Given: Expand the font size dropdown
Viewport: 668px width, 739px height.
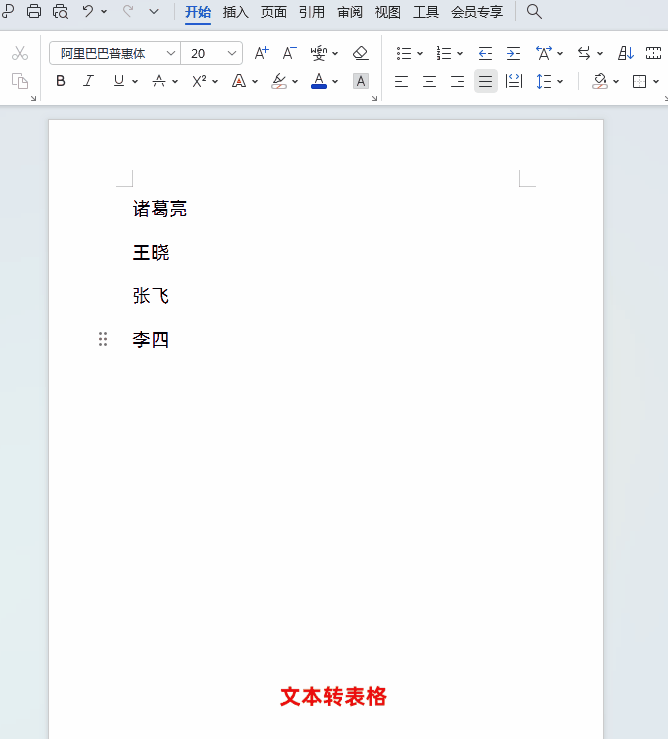Looking at the screenshot, I should pos(233,53).
